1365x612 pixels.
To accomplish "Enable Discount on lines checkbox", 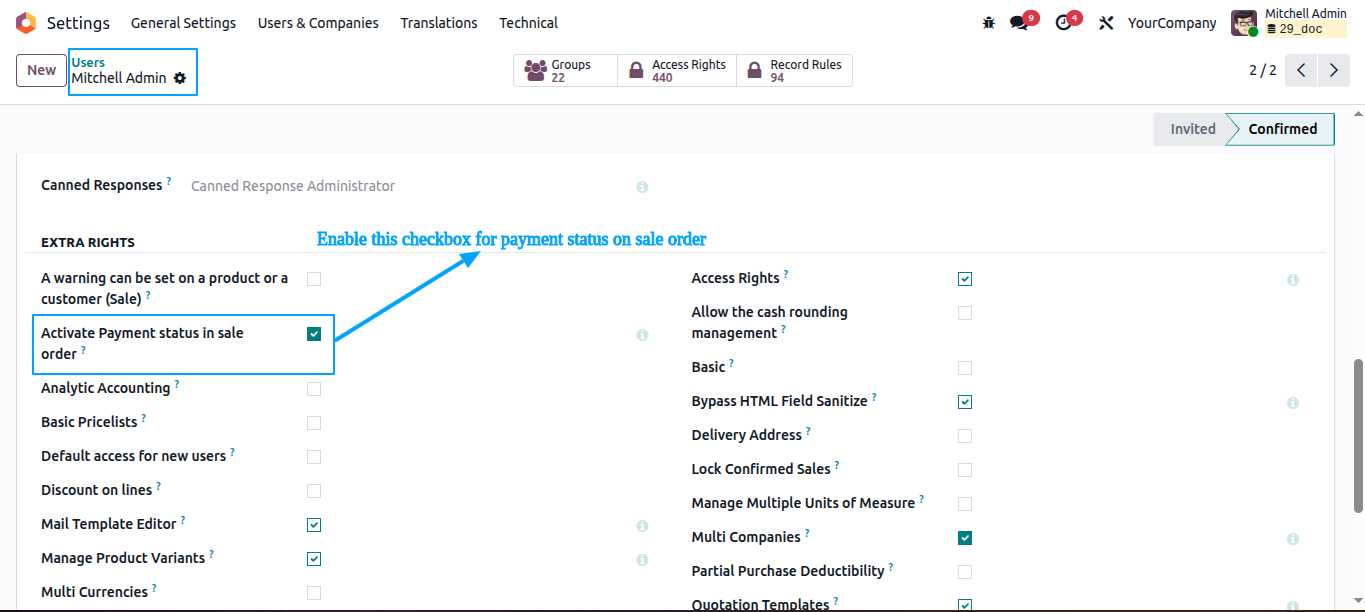I will tap(314, 491).
